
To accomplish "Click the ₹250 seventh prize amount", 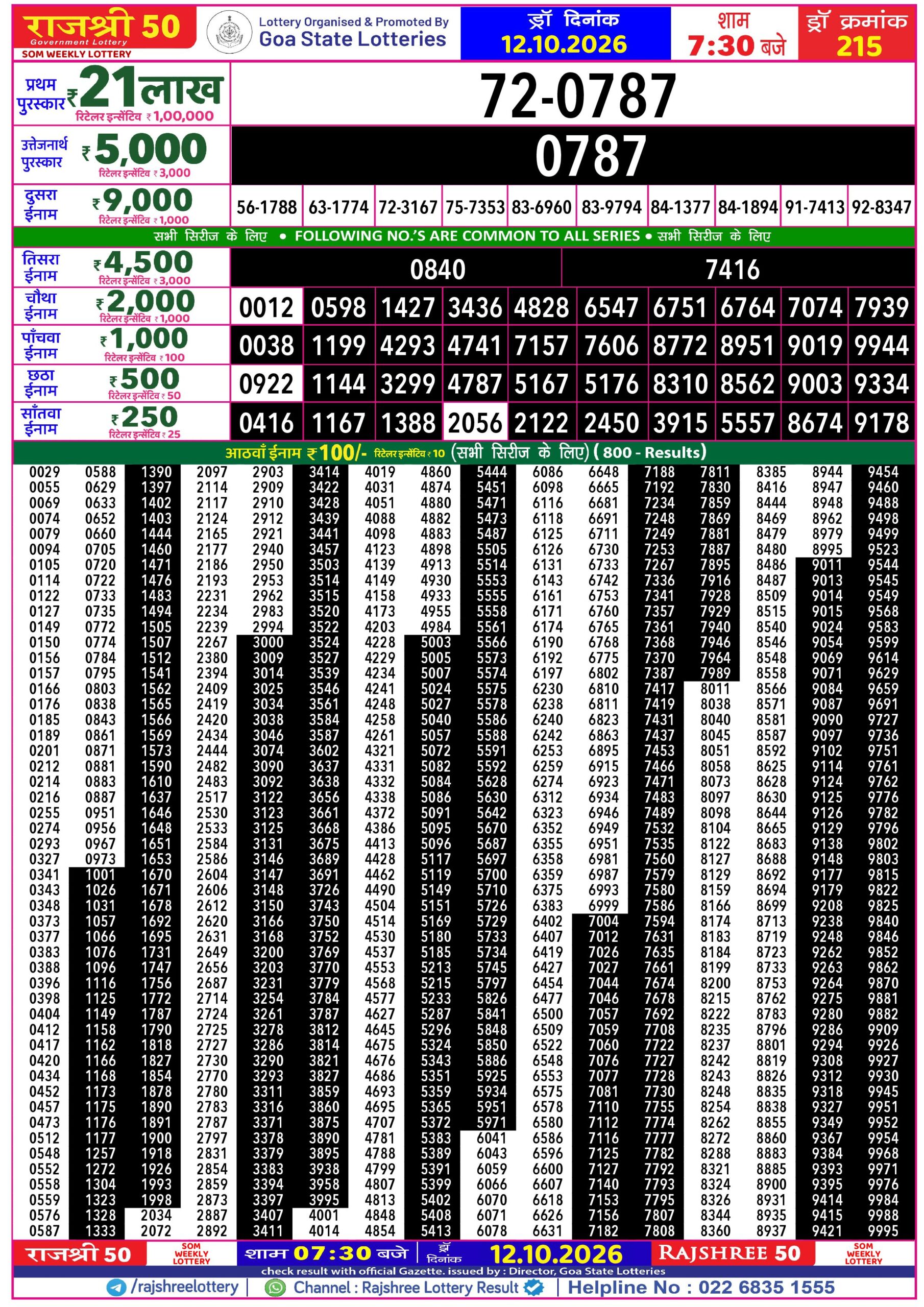I will coord(145,417).
